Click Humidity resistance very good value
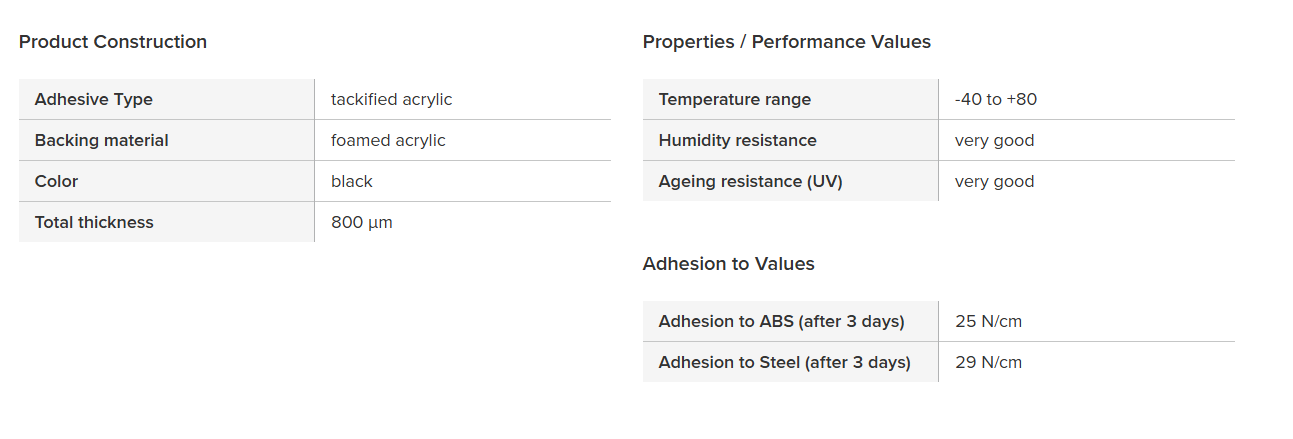Image resolution: width=1293 pixels, height=439 pixels. point(994,140)
